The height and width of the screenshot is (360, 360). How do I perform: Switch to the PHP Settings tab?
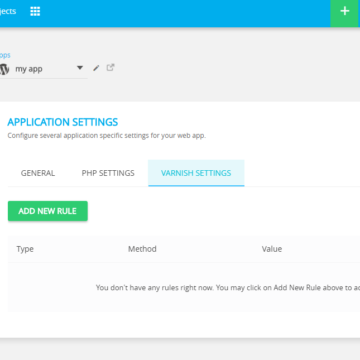point(108,173)
